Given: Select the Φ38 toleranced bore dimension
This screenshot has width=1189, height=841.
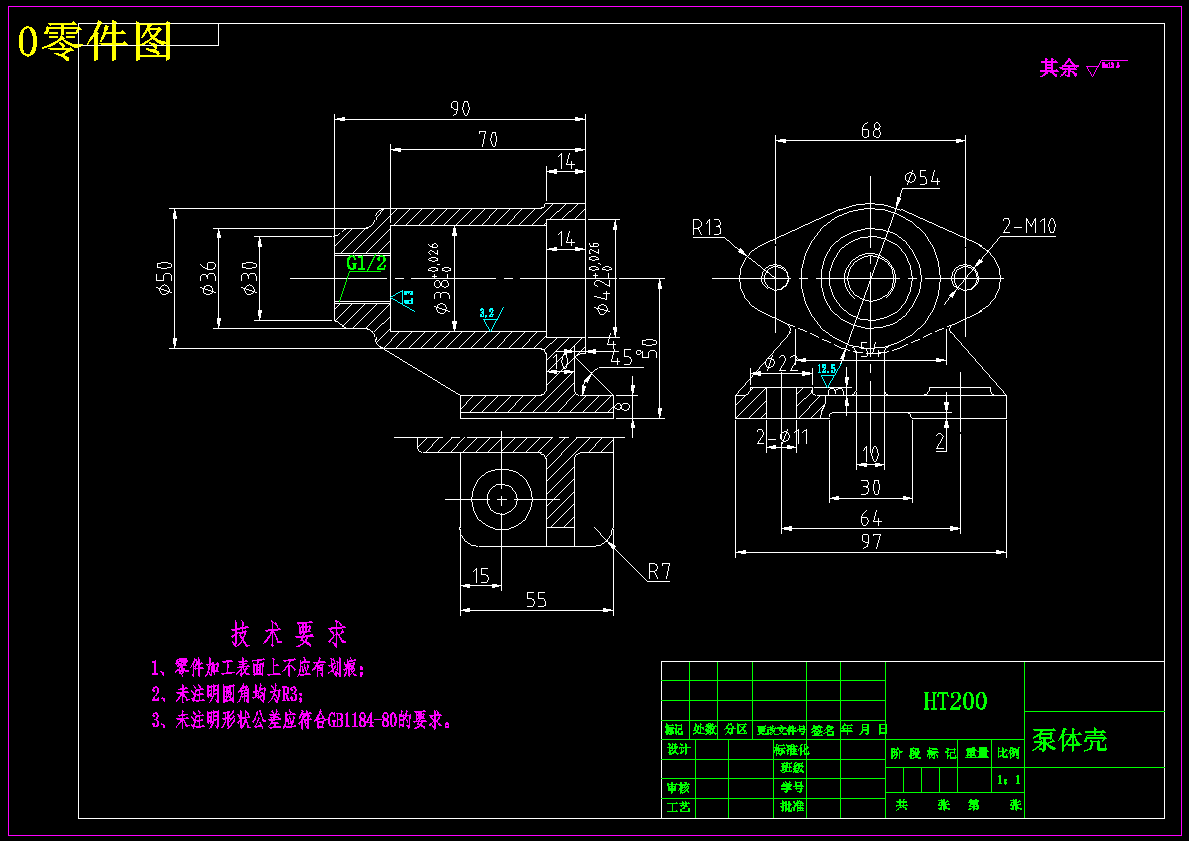Looking at the screenshot, I should click(442, 278).
